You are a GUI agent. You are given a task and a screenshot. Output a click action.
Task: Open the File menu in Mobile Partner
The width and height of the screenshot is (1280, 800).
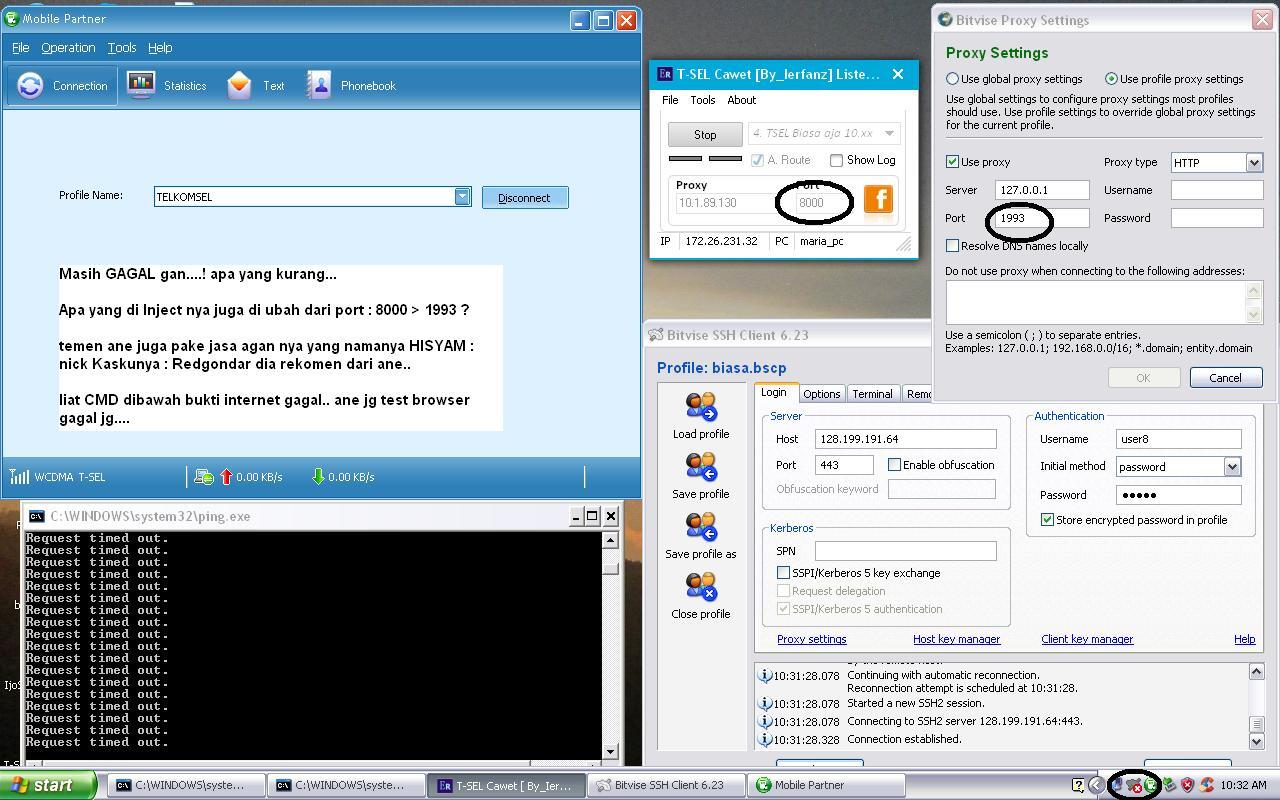(20, 47)
